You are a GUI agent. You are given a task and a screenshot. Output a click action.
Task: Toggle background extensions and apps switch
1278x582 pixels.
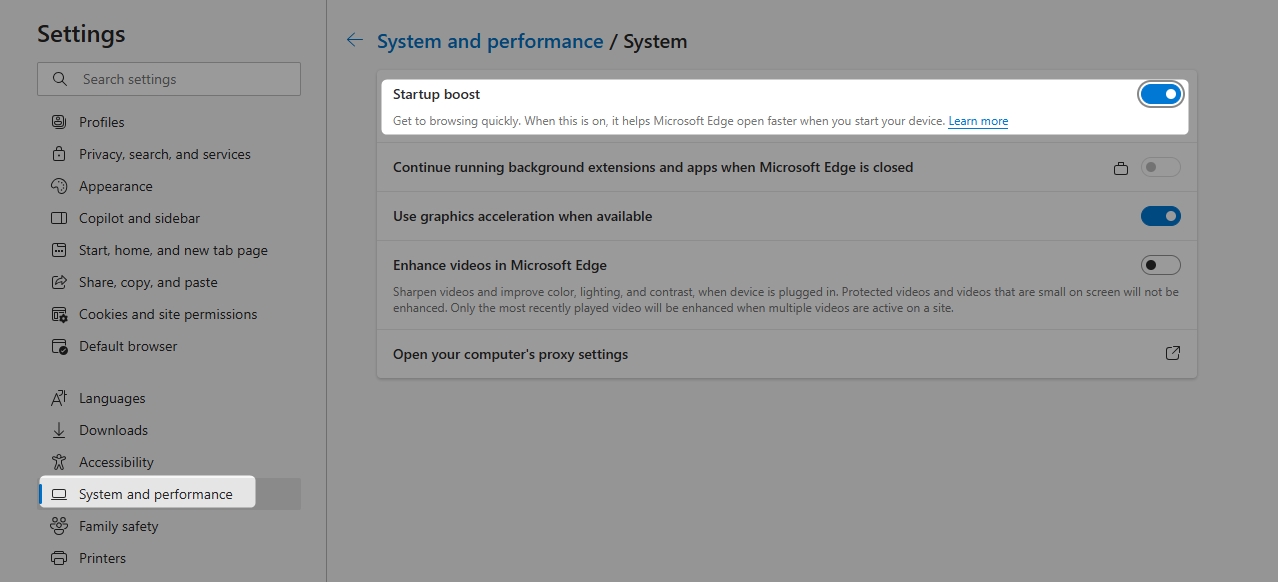1160,167
